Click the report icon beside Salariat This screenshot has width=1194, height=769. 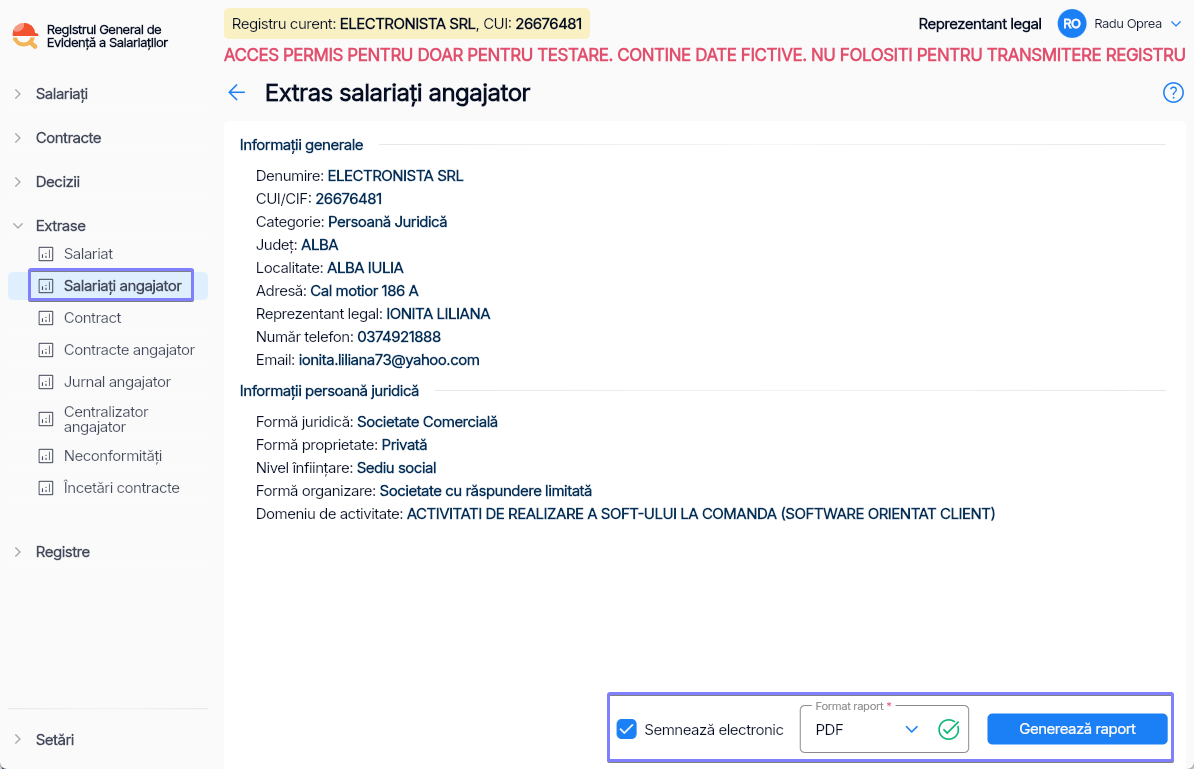(x=46, y=254)
